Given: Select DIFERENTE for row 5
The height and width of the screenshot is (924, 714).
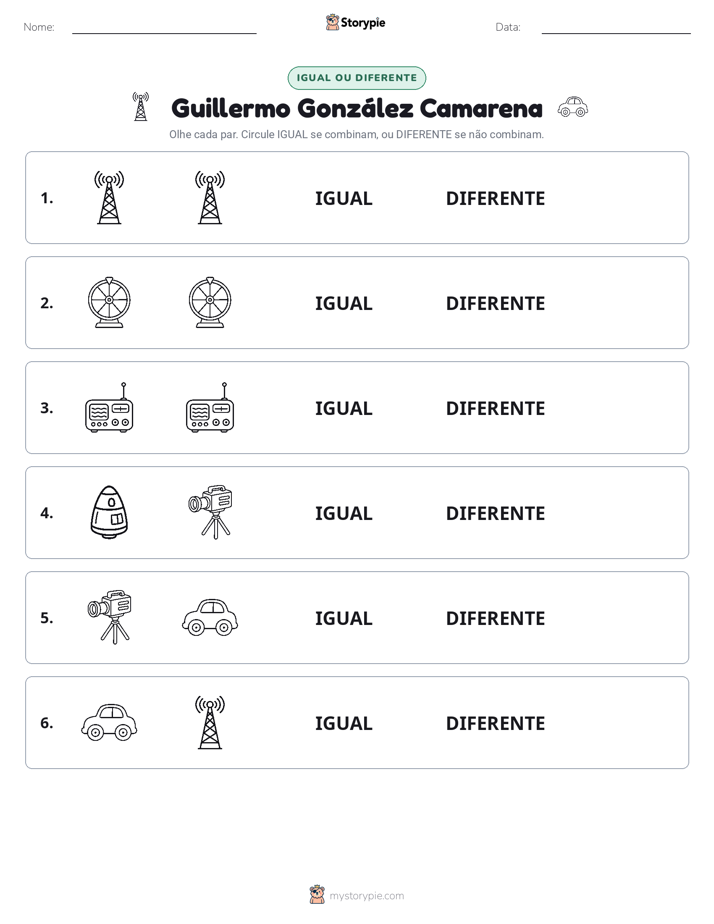Looking at the screenshot, I should pos(495,618).
